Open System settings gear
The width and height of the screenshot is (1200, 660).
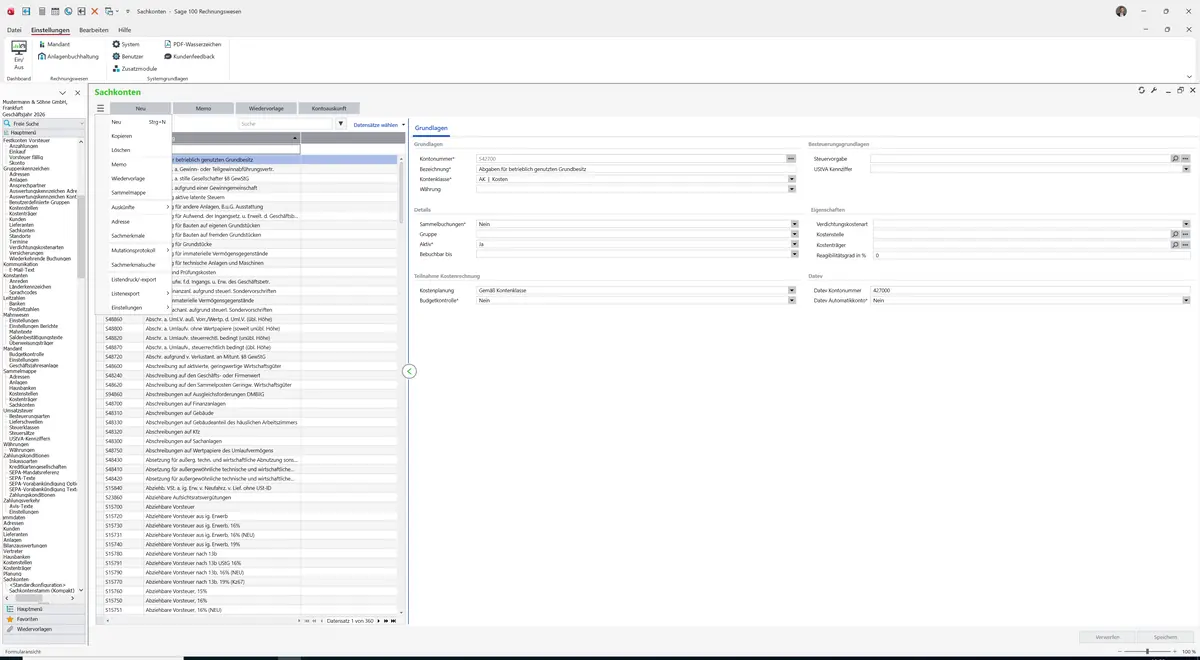point(126,44)
